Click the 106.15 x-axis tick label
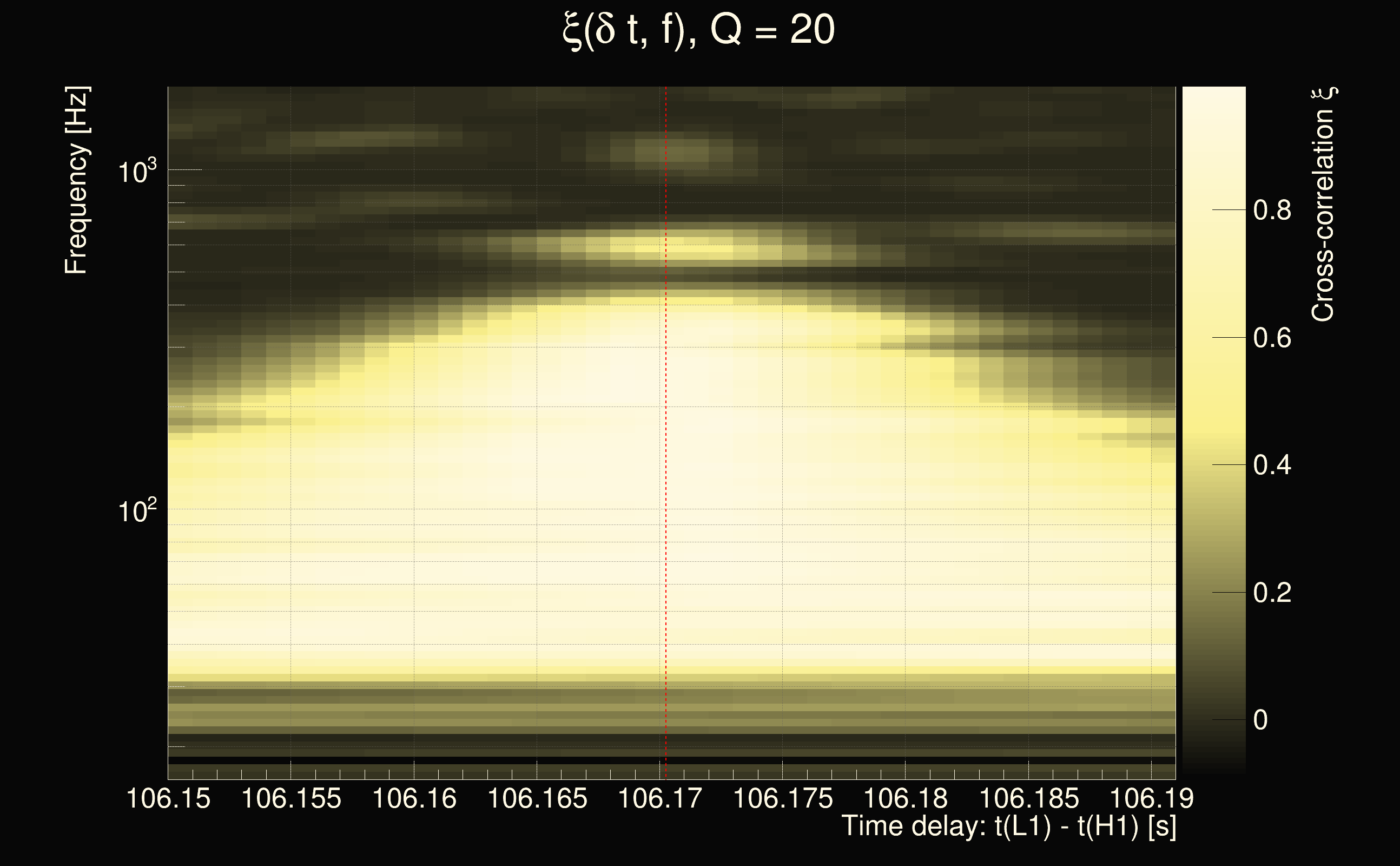Image resolution: width=1400 pixels, height=866 pixels. click(x=168, y=798)
